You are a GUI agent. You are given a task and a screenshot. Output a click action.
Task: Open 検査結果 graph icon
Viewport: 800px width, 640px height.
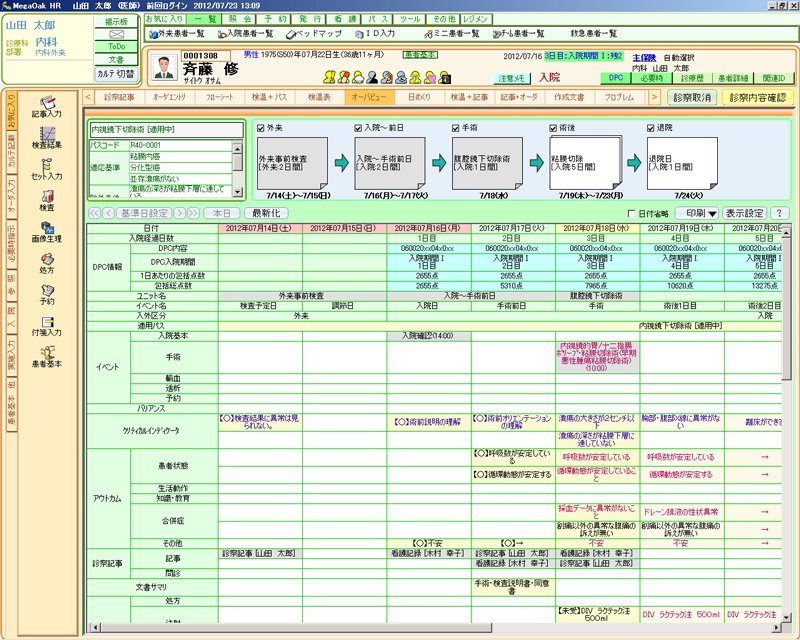pos(46,137)
